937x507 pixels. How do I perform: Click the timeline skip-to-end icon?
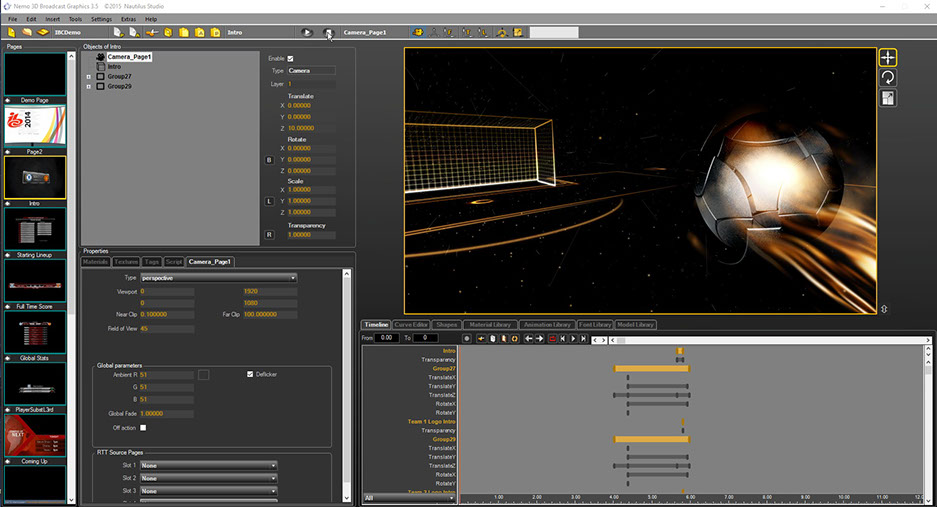[x=584, y=339]
